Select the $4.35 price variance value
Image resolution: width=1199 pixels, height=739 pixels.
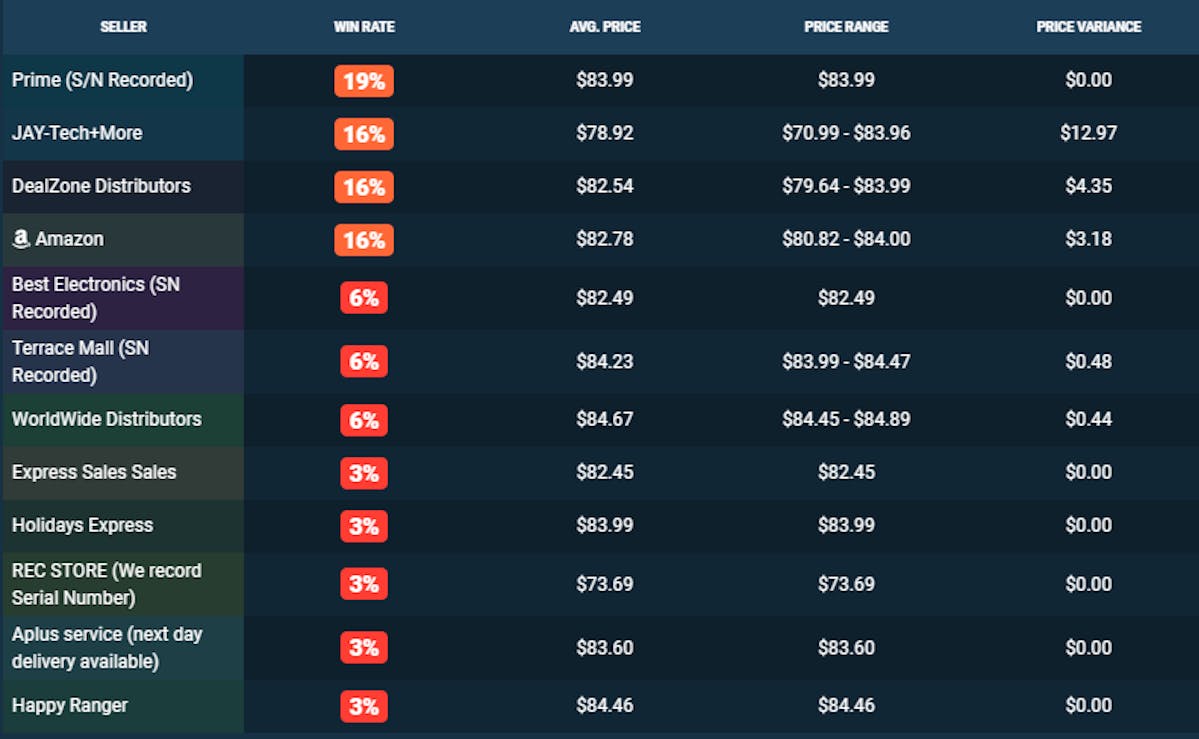[x=1088, y=186]
